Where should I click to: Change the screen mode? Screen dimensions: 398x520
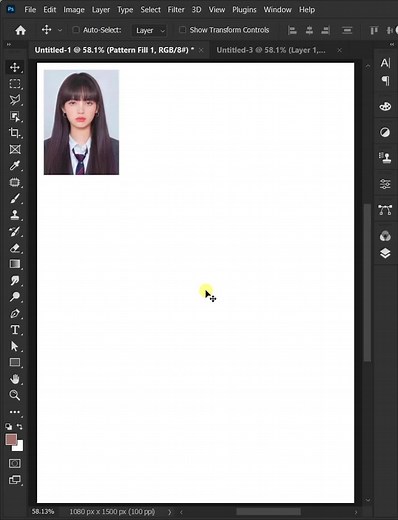point(15,480)
